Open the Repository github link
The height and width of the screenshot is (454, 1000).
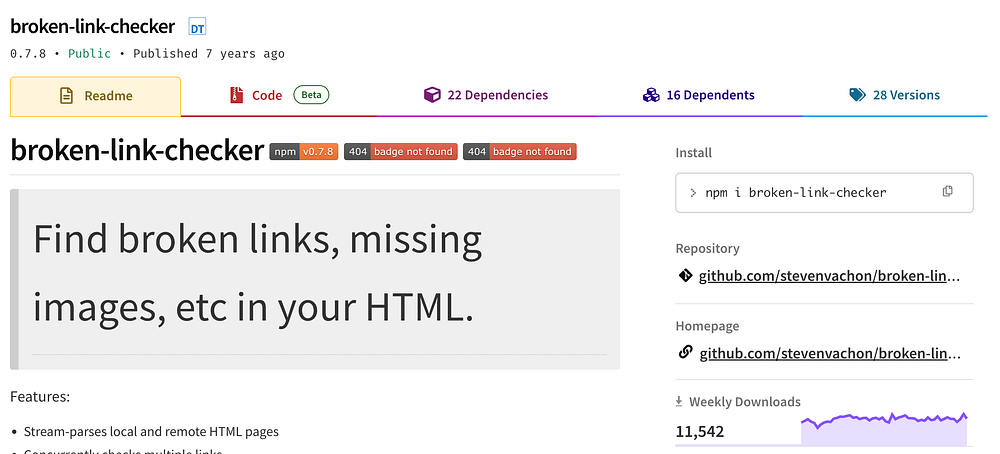point(830,277)
